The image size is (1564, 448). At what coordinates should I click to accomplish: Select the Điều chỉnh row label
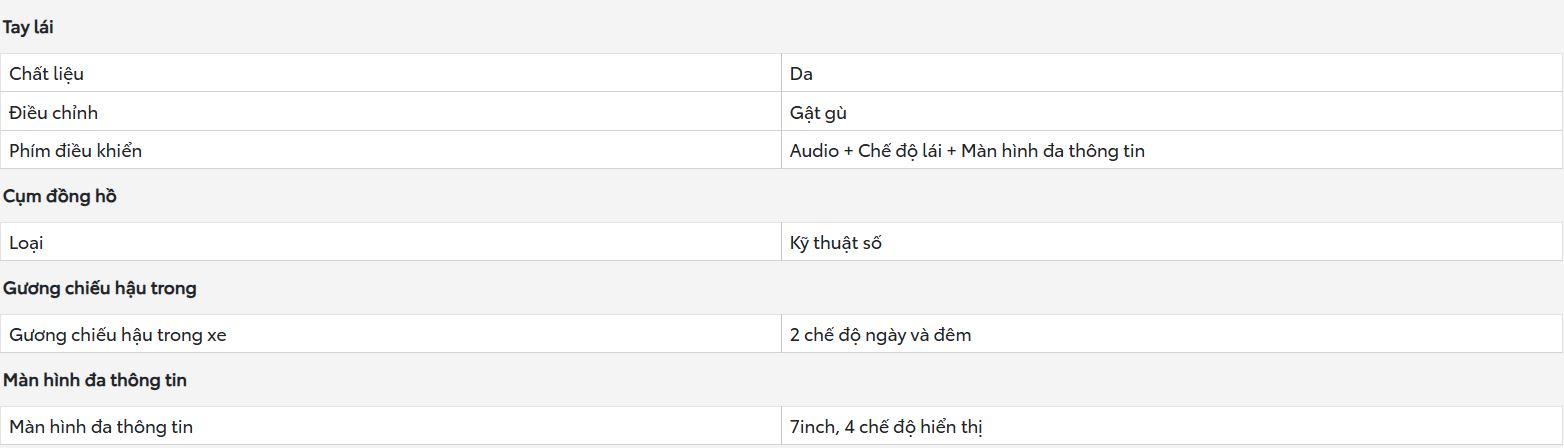point(54,112)
